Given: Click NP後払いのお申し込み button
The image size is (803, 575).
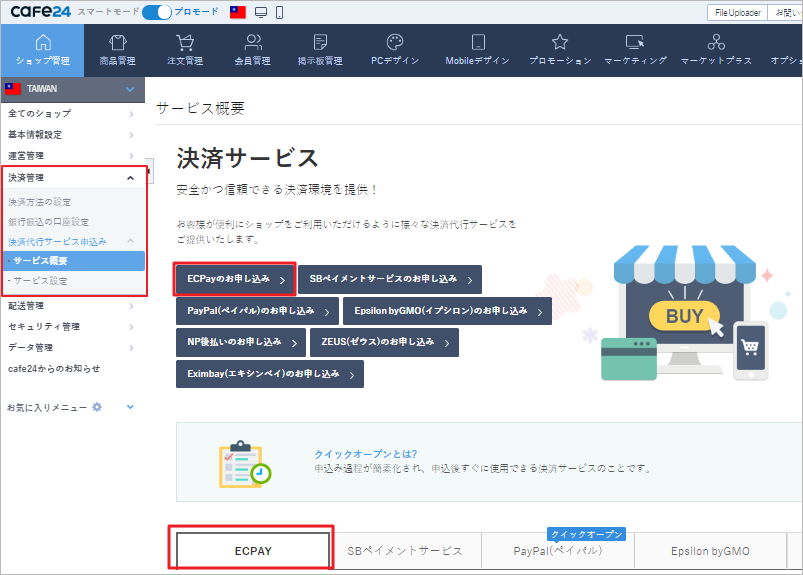Looking at the screenshot, I should point(241,342).
